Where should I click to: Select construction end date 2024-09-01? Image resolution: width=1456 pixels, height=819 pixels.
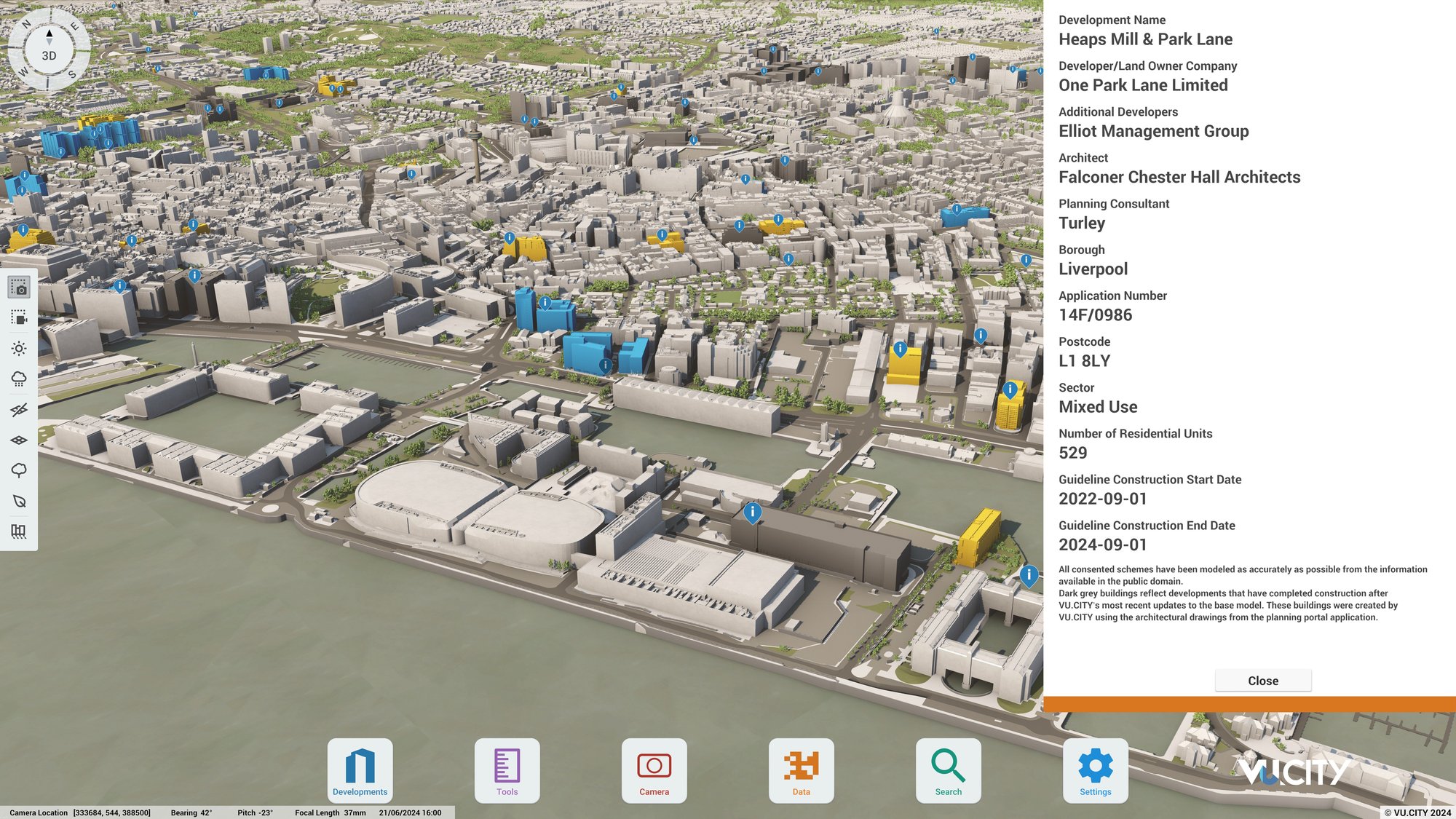(1102, 545)
